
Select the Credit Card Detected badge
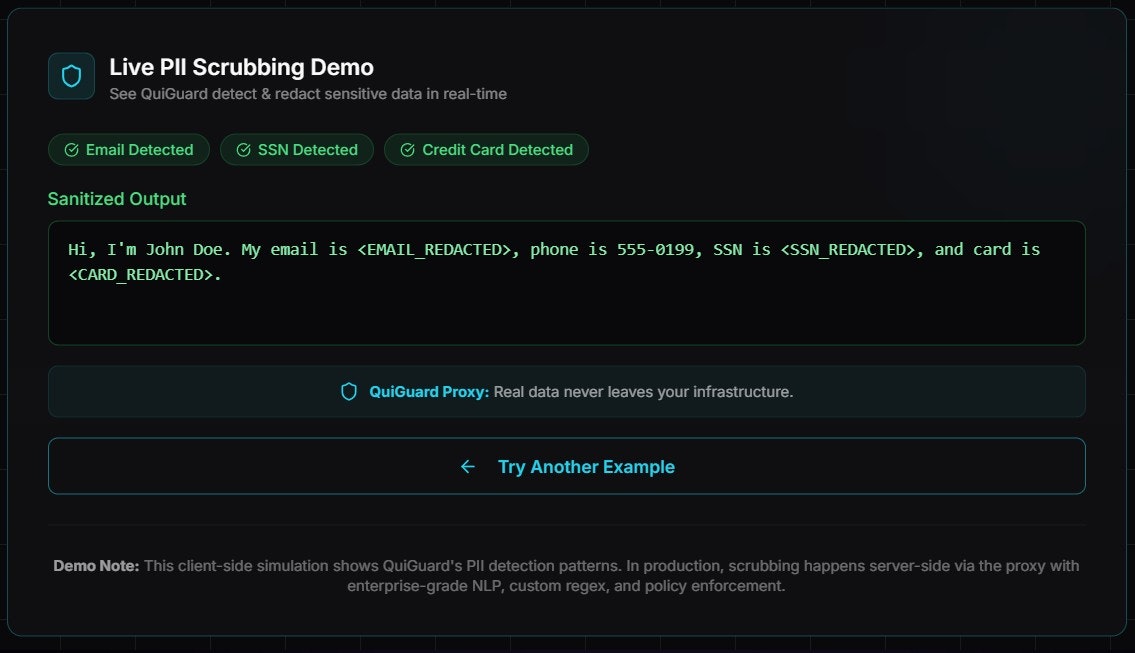(486, 150)
